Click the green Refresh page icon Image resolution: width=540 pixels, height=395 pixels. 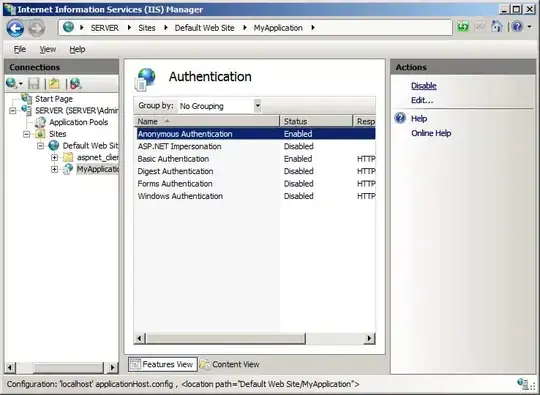(463, 27)
